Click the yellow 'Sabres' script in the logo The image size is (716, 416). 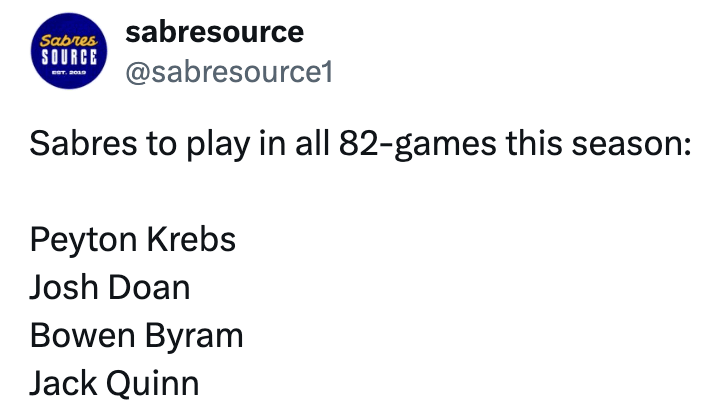click(x=65, y=40)
